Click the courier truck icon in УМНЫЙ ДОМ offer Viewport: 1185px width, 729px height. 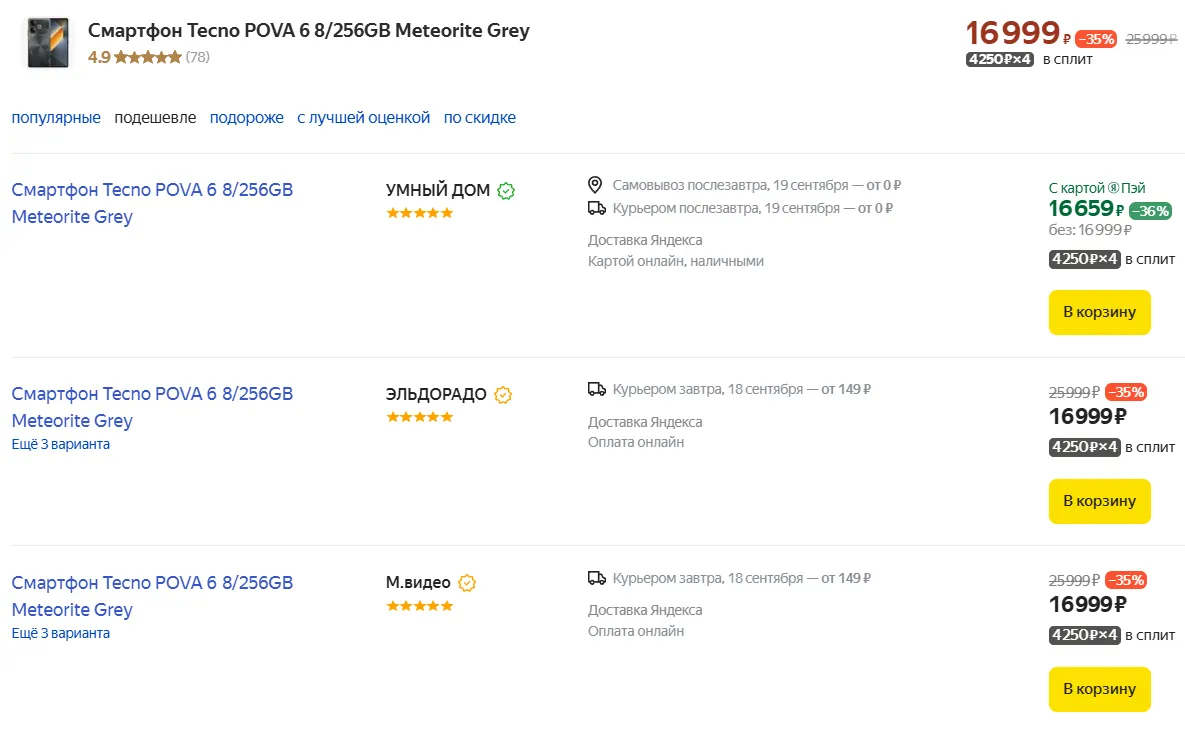click(596, 208)
